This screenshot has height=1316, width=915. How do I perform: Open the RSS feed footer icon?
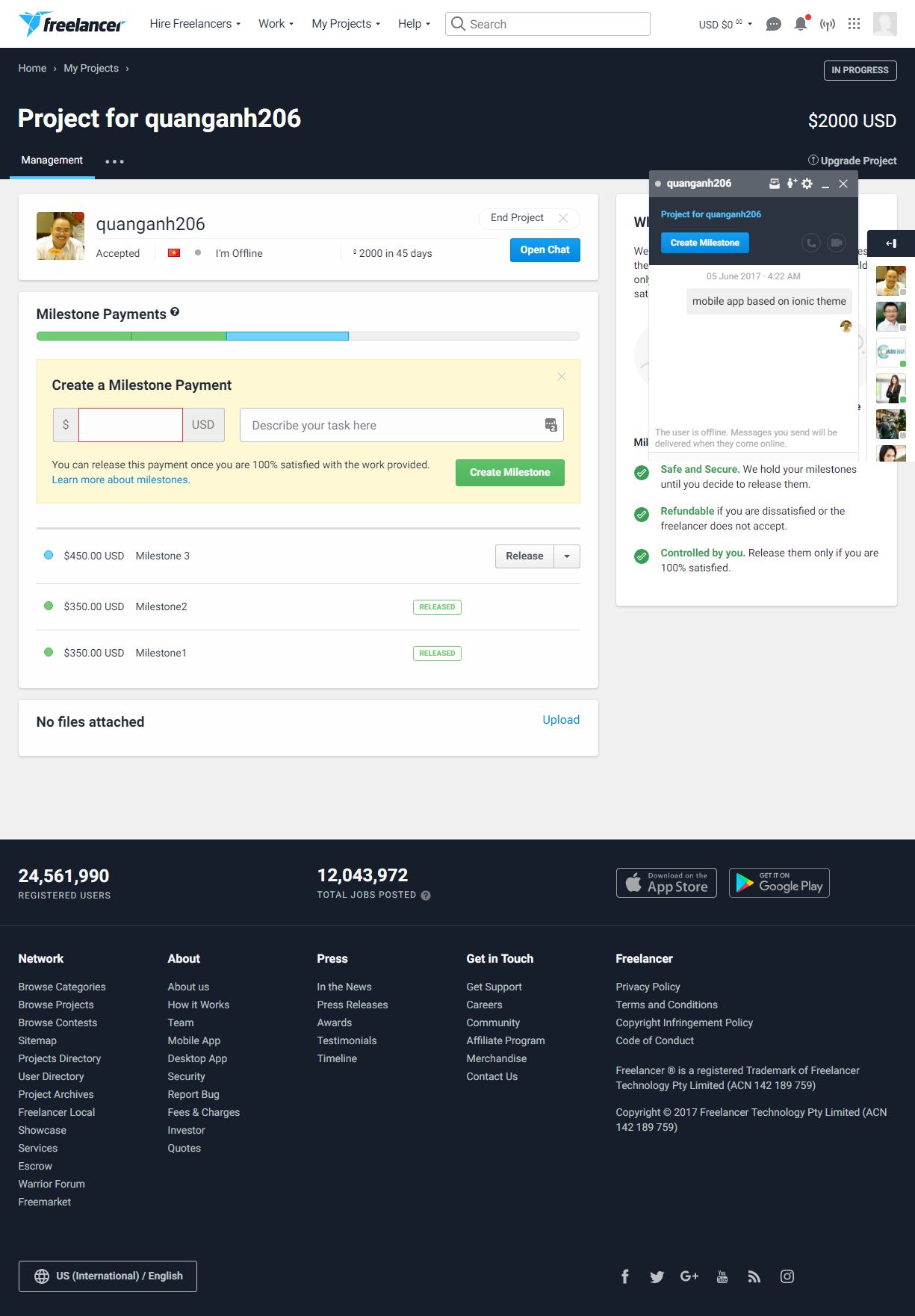tap(754, 1276)
